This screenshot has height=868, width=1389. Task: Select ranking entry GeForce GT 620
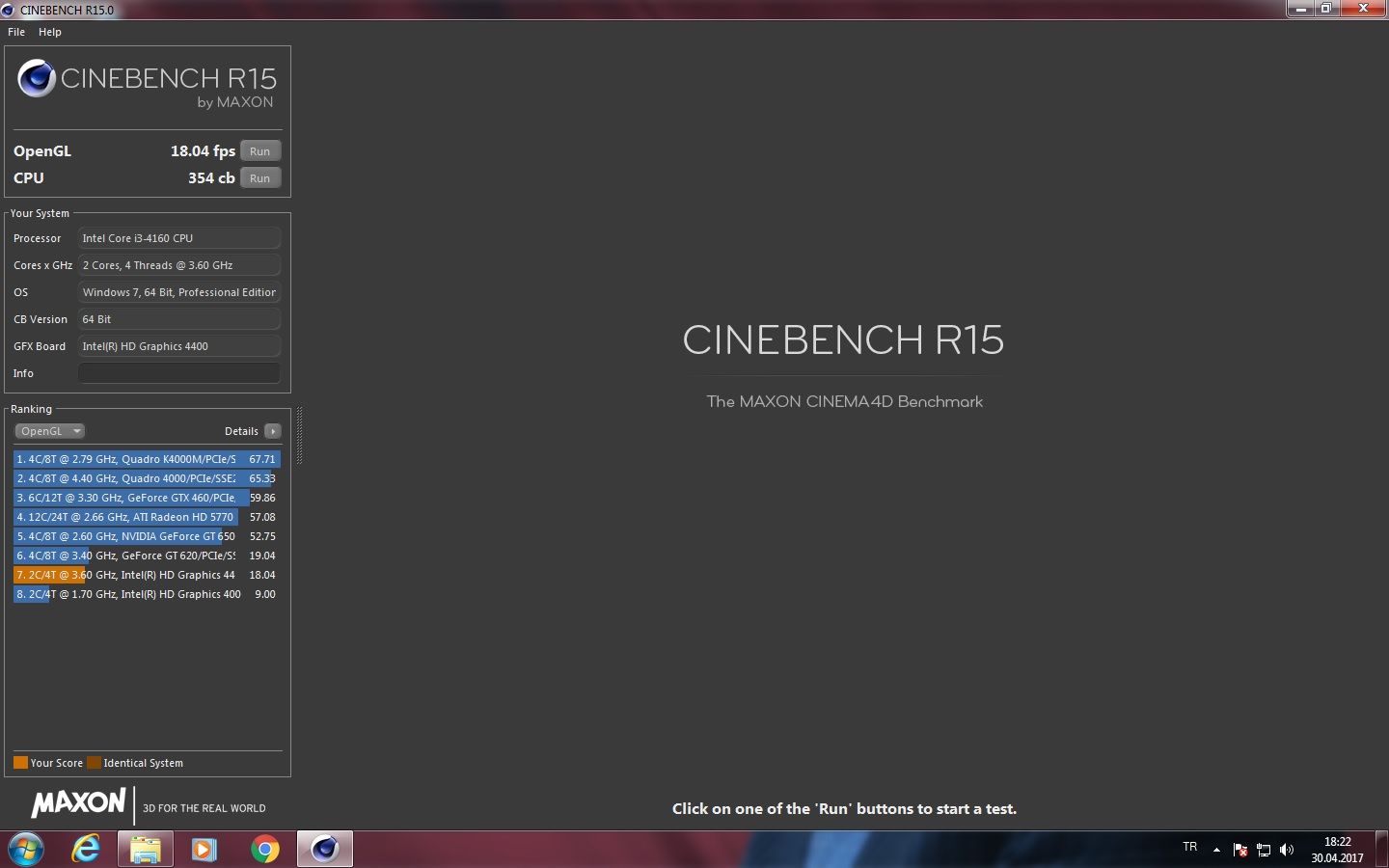[x=147, y=556]
